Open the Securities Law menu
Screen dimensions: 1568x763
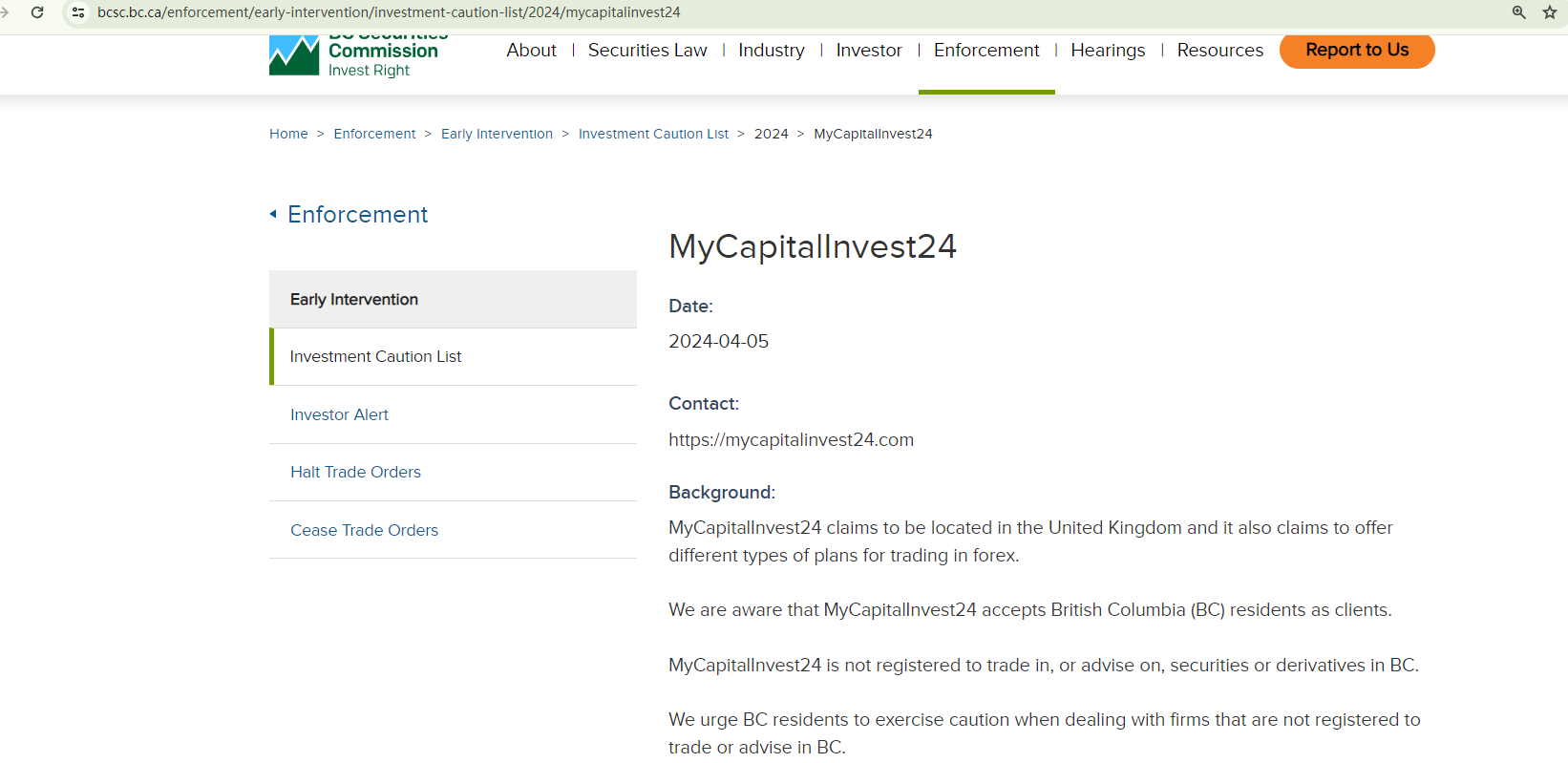(647, 50)
